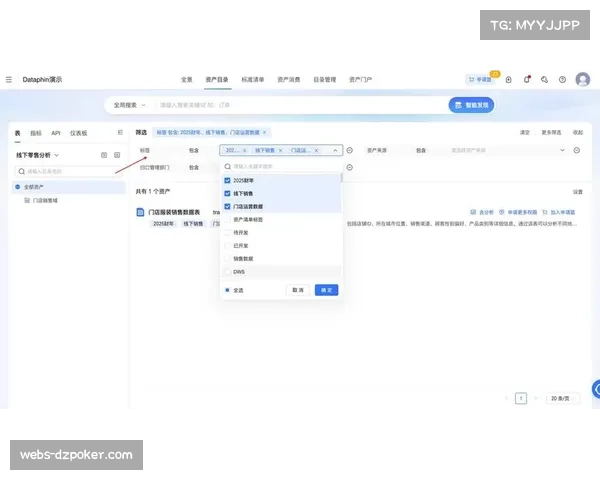Click 取消 in the tag dropdown
The height and width of the screenshot is (480, 600).
tap(298, 290)
